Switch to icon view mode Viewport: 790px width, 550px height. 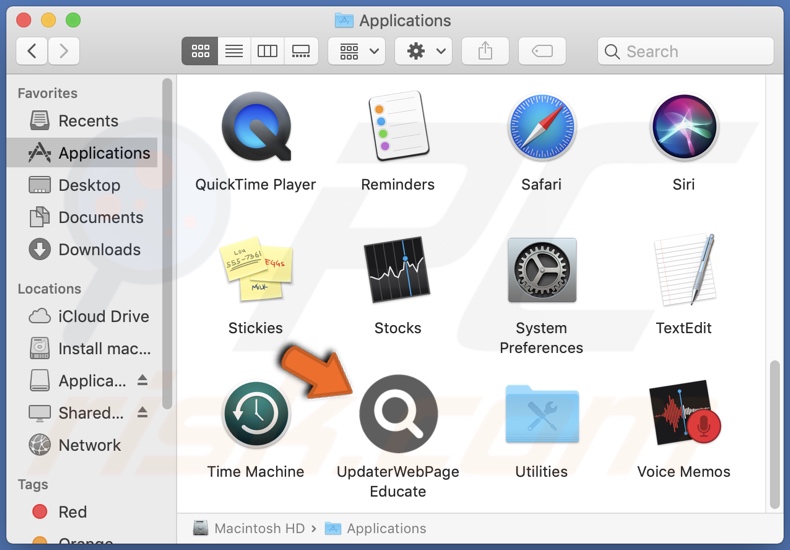pos(199,51)
